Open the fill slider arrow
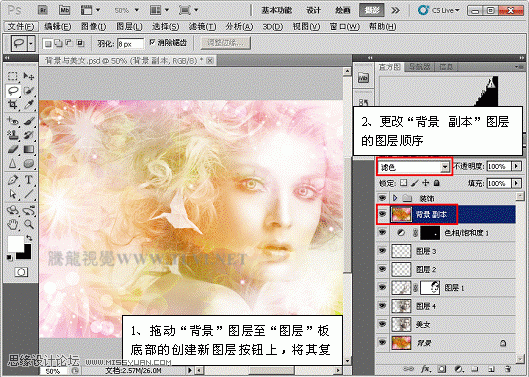The width and height of the screenshot is (529, 377). coord(516,183)
